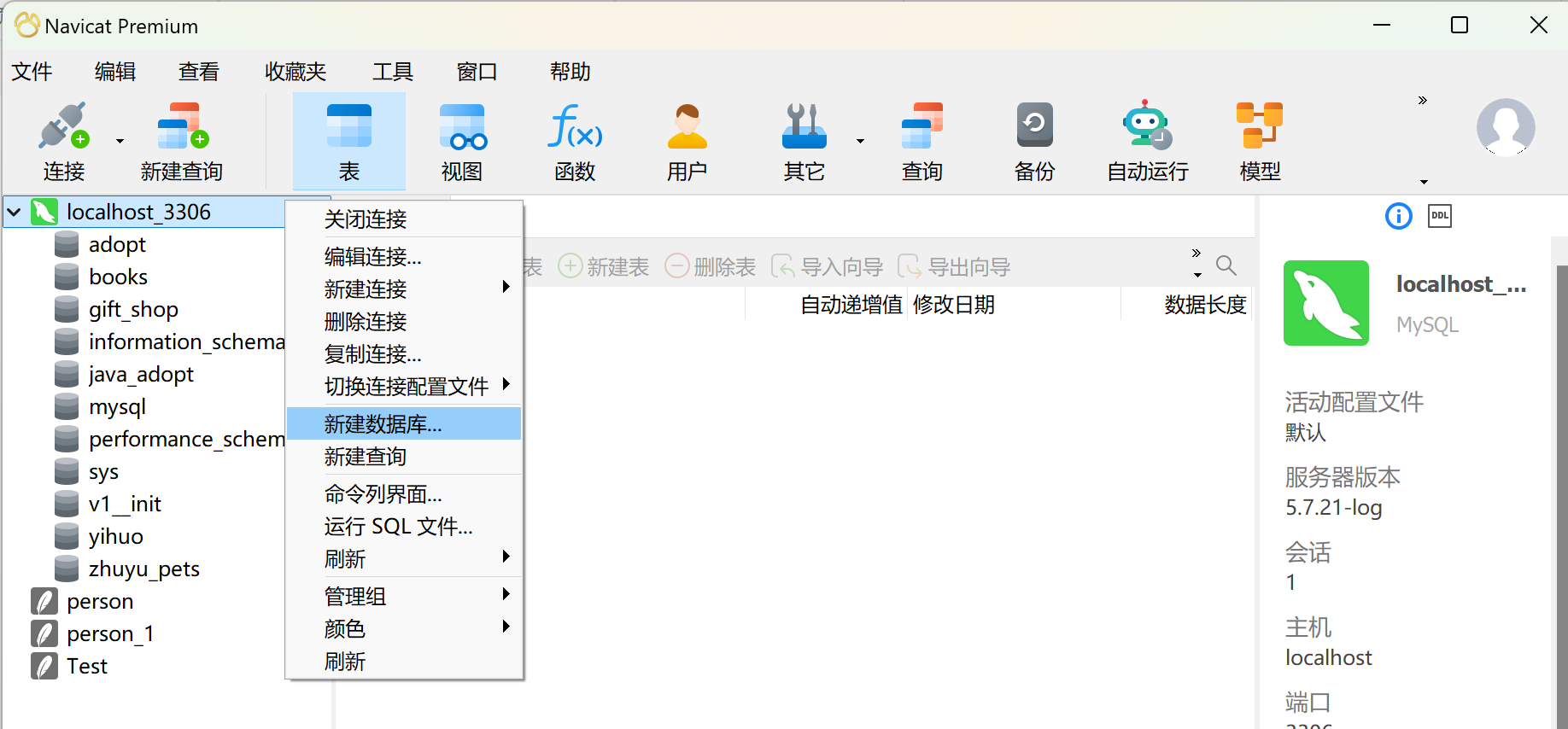
Task: Open the 备份 backup toolbar button
Action: 1035,142
